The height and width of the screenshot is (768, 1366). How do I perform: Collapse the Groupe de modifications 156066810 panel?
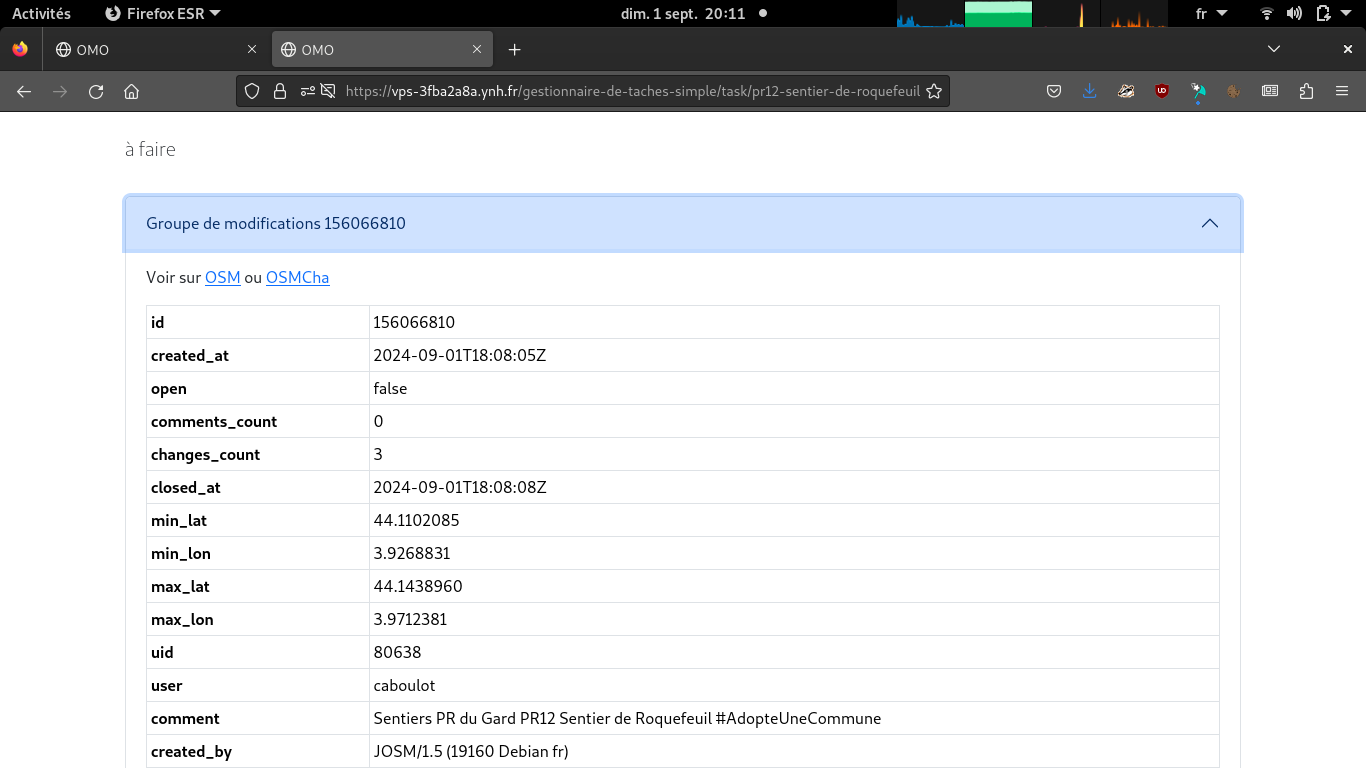coord(1209,223)
